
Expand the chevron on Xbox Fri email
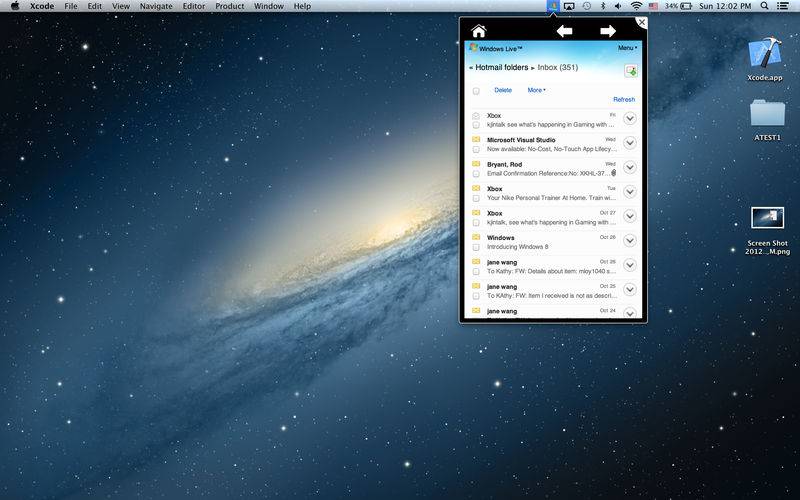point(630,118)
